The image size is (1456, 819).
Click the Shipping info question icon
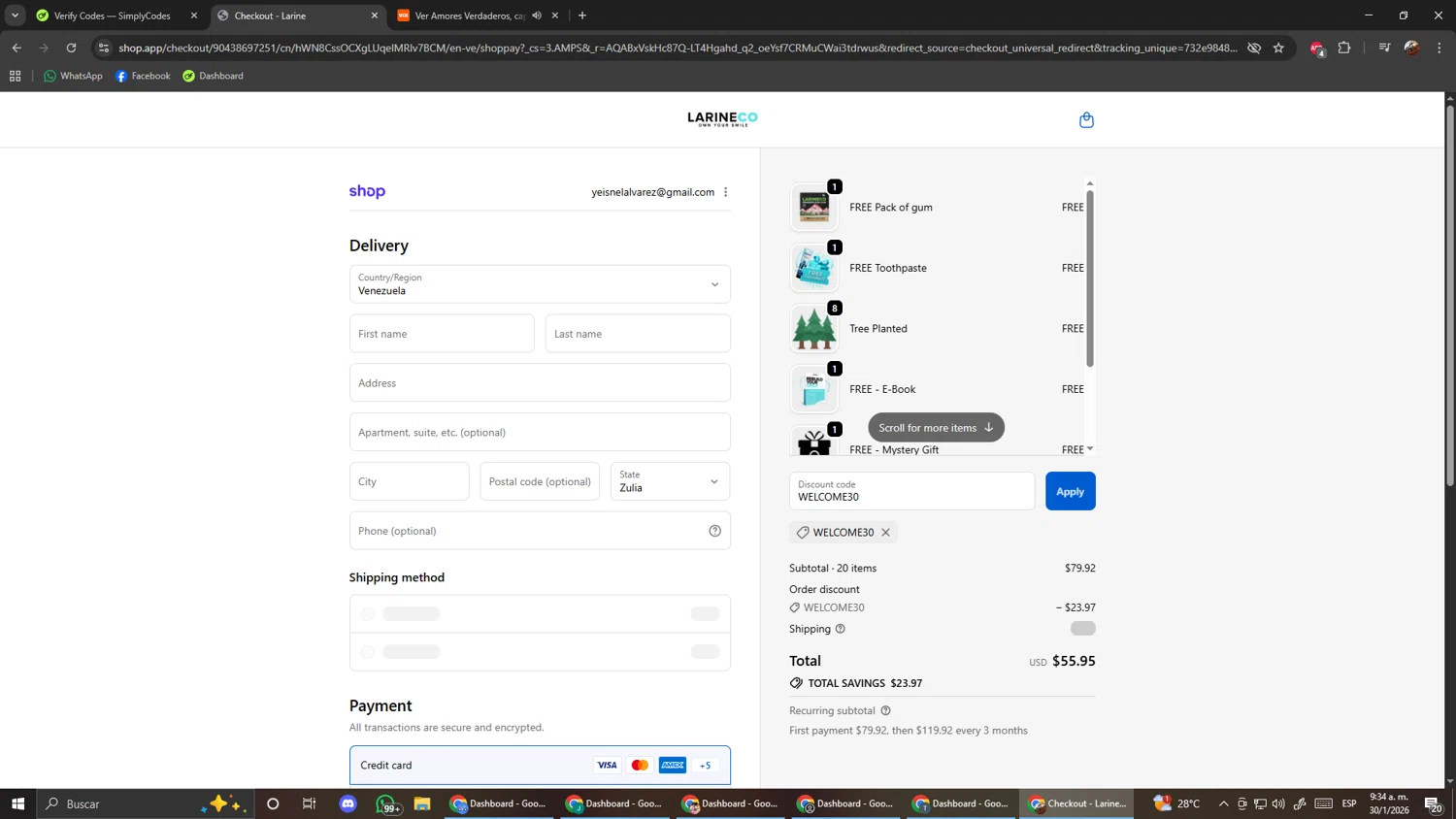(841, 629)
